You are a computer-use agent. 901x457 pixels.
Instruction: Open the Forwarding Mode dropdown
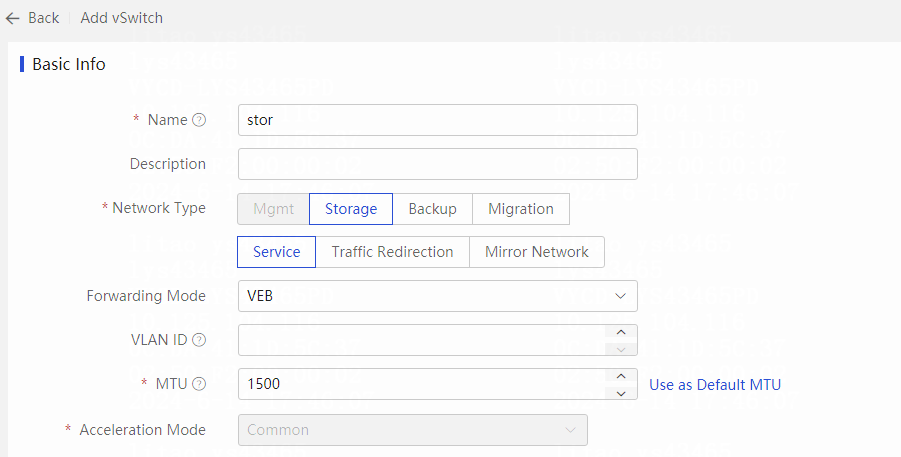point(438,296)
